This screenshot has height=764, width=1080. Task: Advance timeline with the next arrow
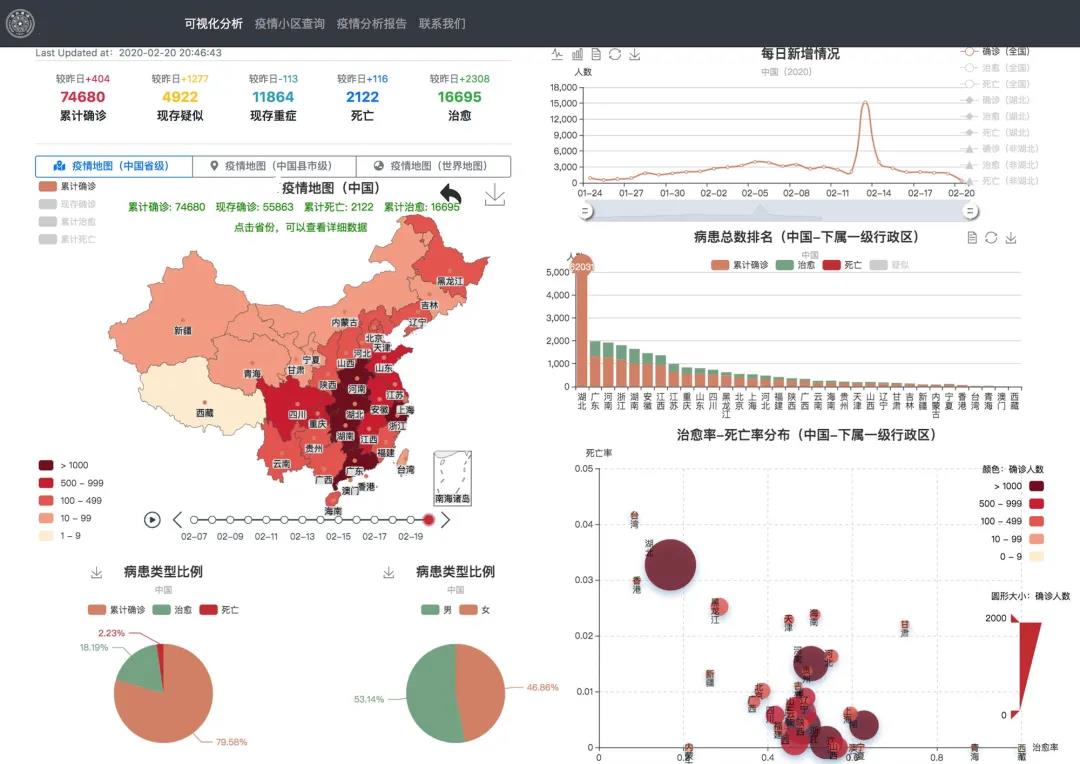446,519
